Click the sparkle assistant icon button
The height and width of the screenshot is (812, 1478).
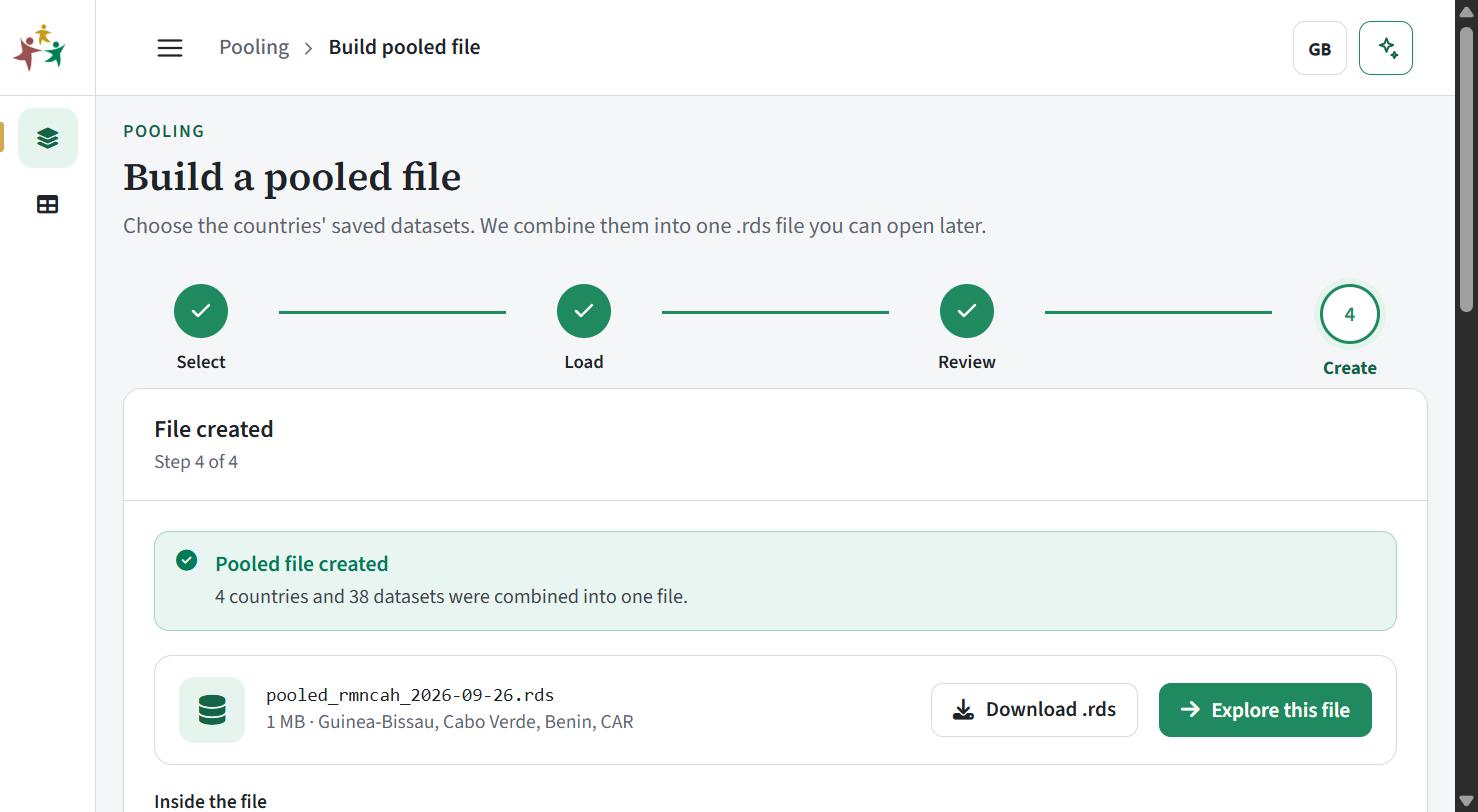pos(1386,48)
